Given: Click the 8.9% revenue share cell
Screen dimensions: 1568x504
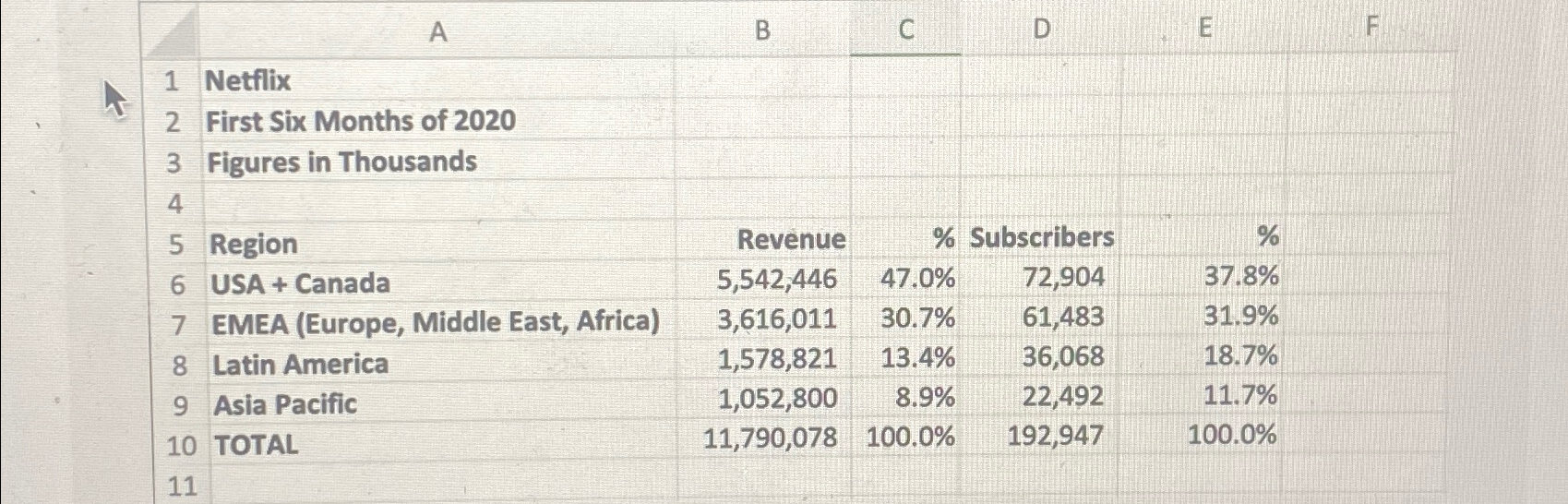Looking at the screenshot, I should pyautogui.click(x=907, y=398).
